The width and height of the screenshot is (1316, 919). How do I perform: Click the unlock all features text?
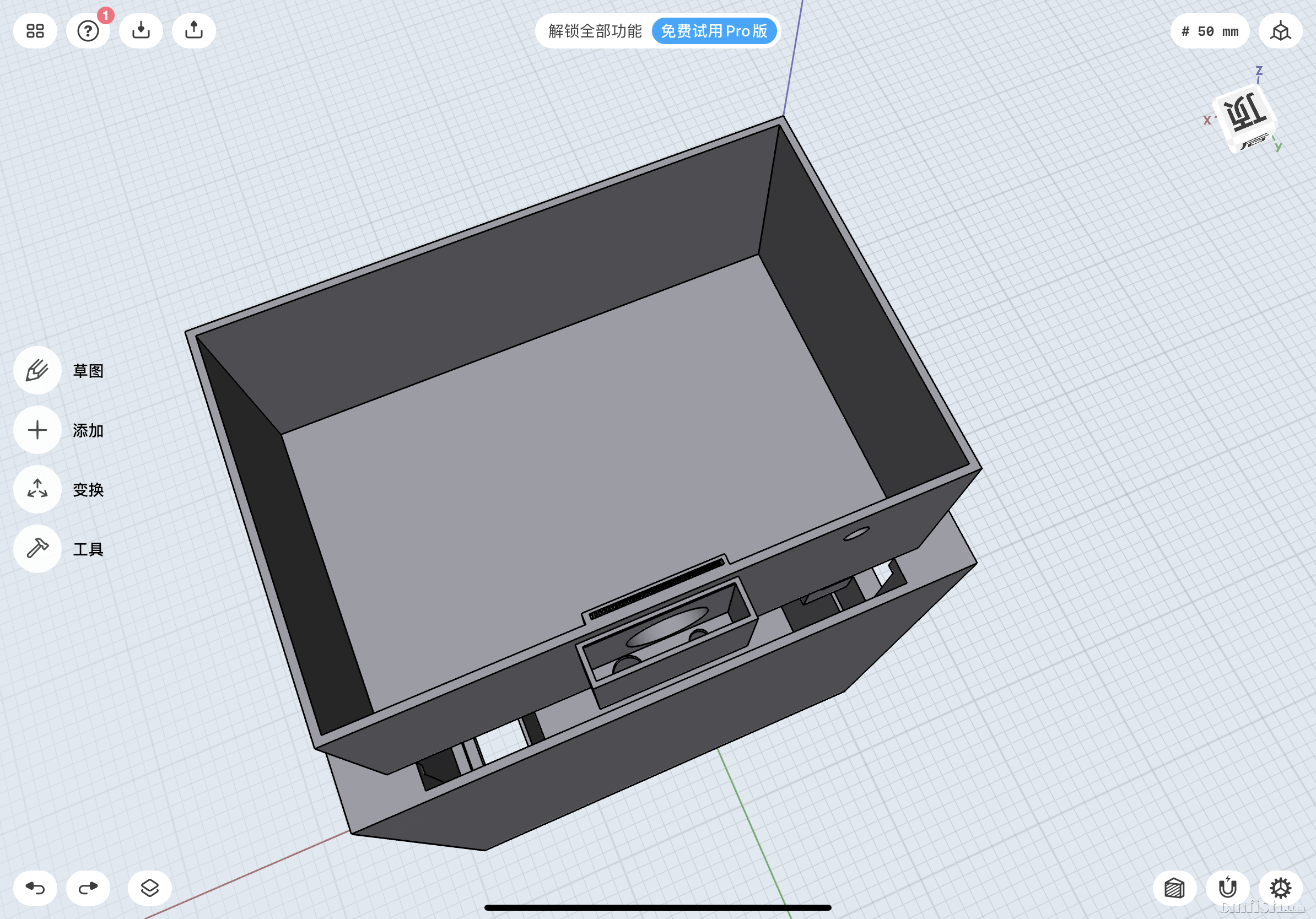pyautogui.click(x=595, y=31)
